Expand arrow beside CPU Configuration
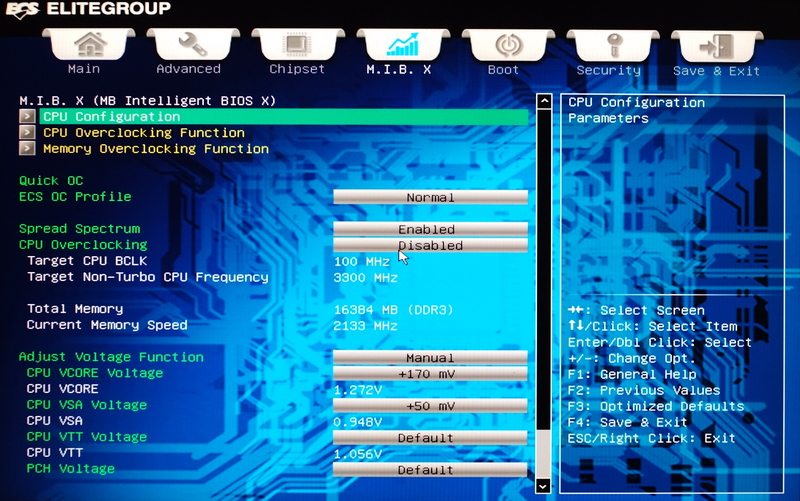Image resolution: width=800 pixels, height=501 pixels. pos(27,116)
